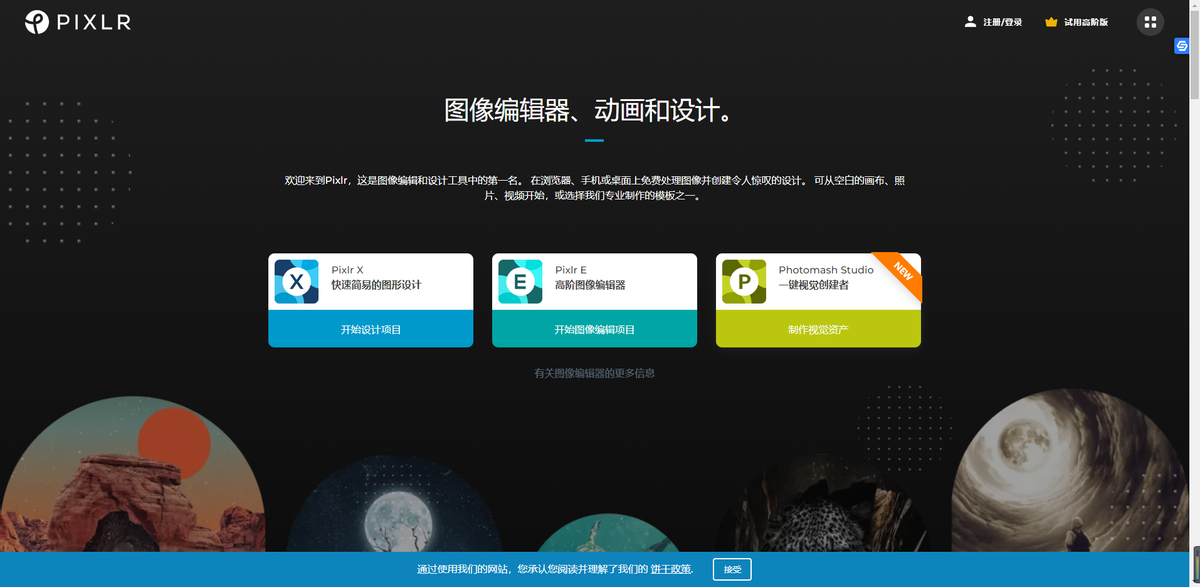Click the 欢迎来到Pixlr welcome paragraph

click(x=594, y=188)
